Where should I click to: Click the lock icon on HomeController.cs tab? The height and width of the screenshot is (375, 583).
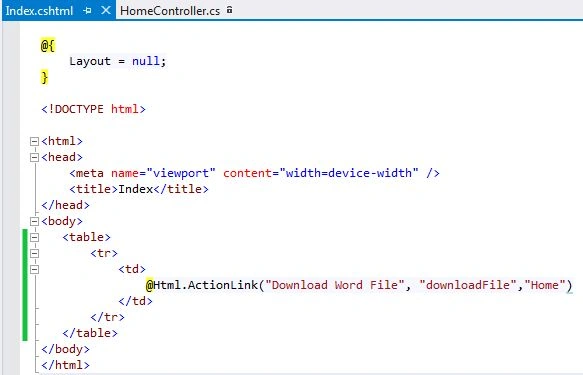[229, 10]
